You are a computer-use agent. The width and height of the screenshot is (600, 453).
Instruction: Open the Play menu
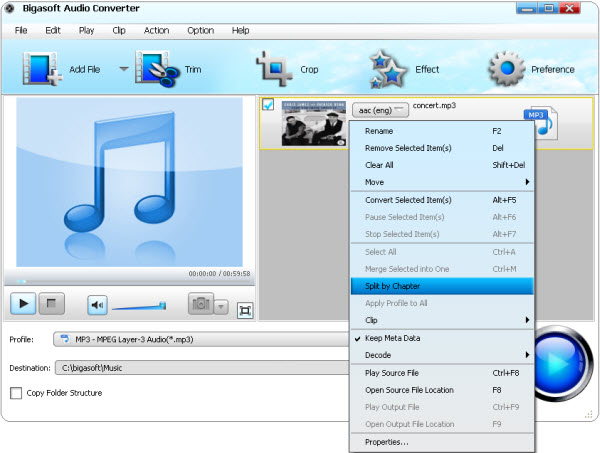[x=86, y=30]
